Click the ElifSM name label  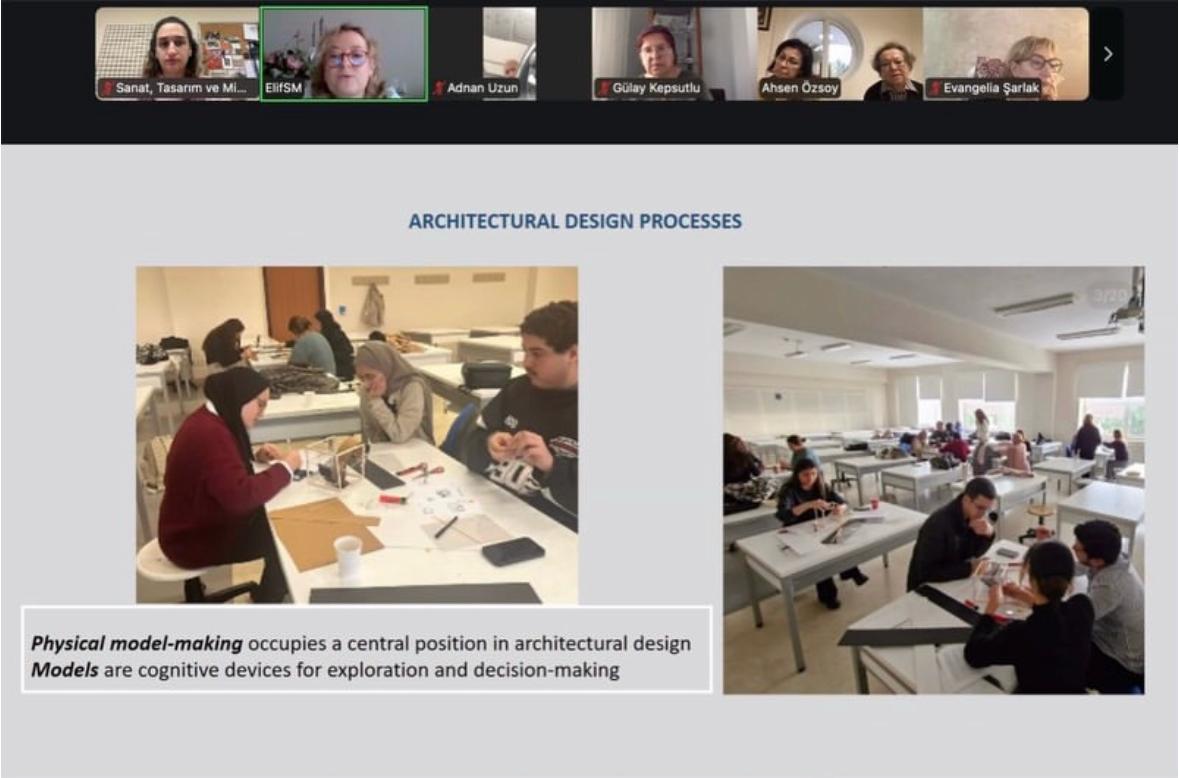(x=283, y=88)
